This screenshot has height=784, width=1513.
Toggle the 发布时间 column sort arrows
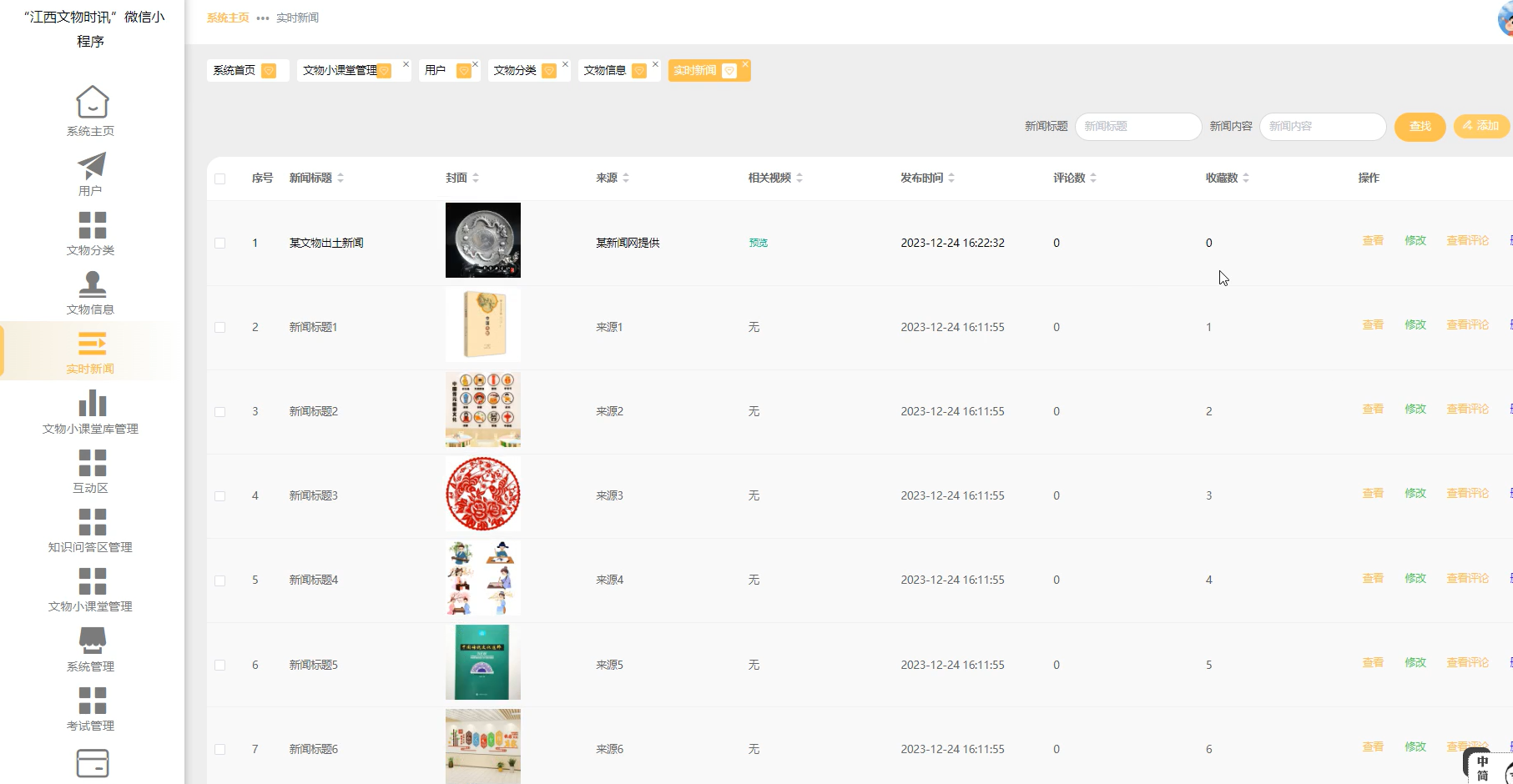(x=951, y=177)
